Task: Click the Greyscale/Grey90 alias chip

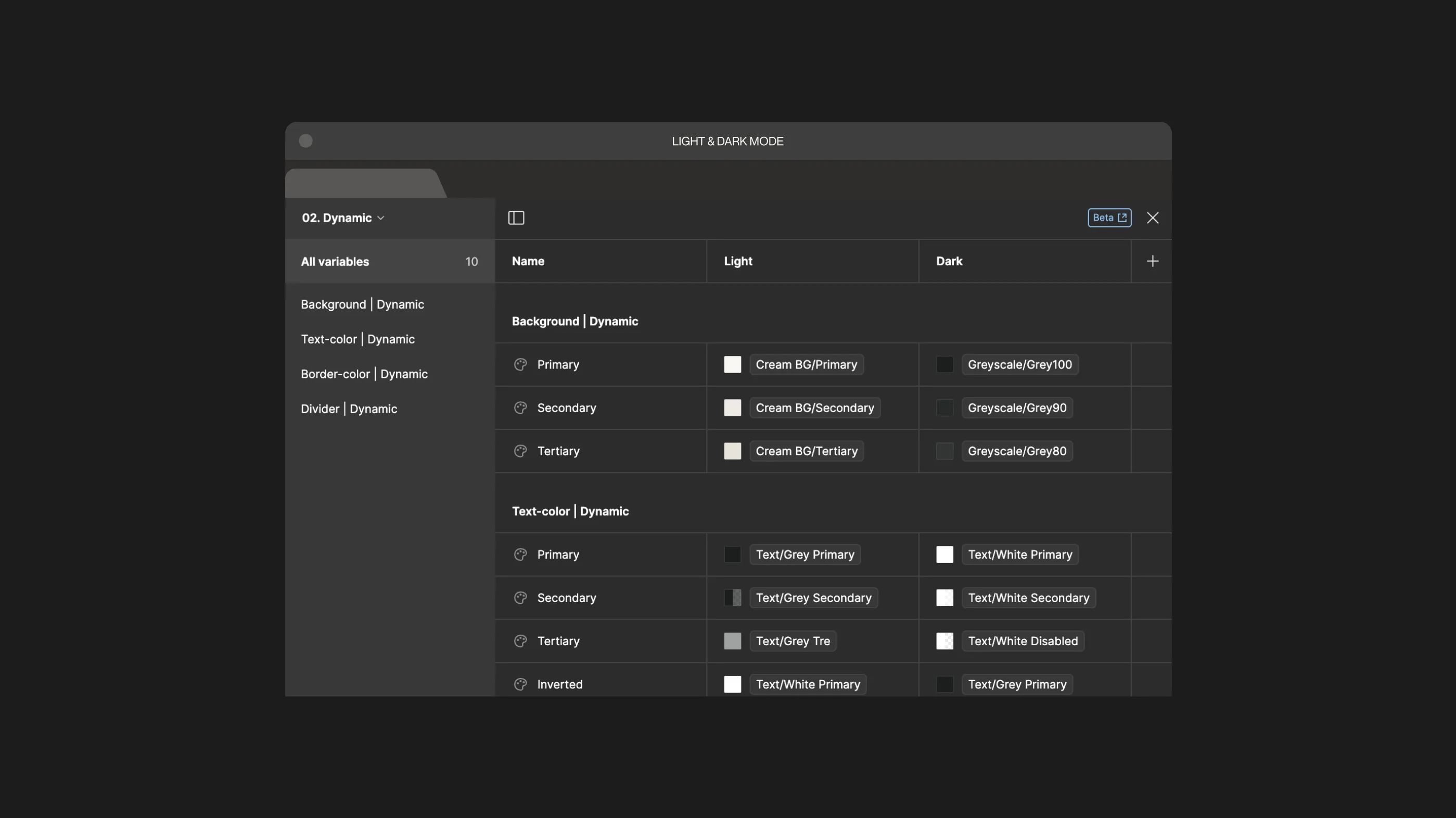Action: click(x=1017, y=407)
